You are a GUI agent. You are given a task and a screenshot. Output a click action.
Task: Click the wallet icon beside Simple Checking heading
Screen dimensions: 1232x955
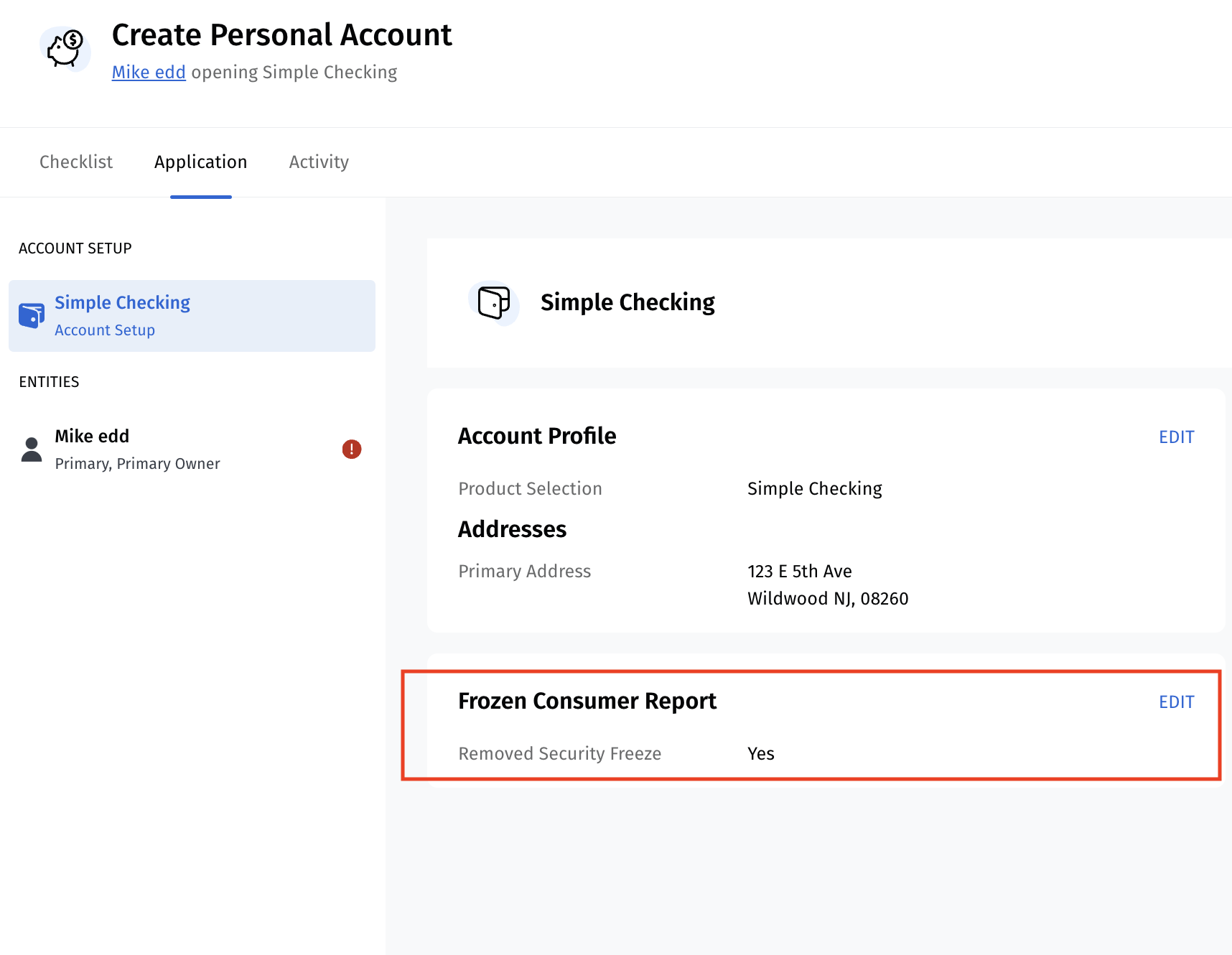point(494,303)
